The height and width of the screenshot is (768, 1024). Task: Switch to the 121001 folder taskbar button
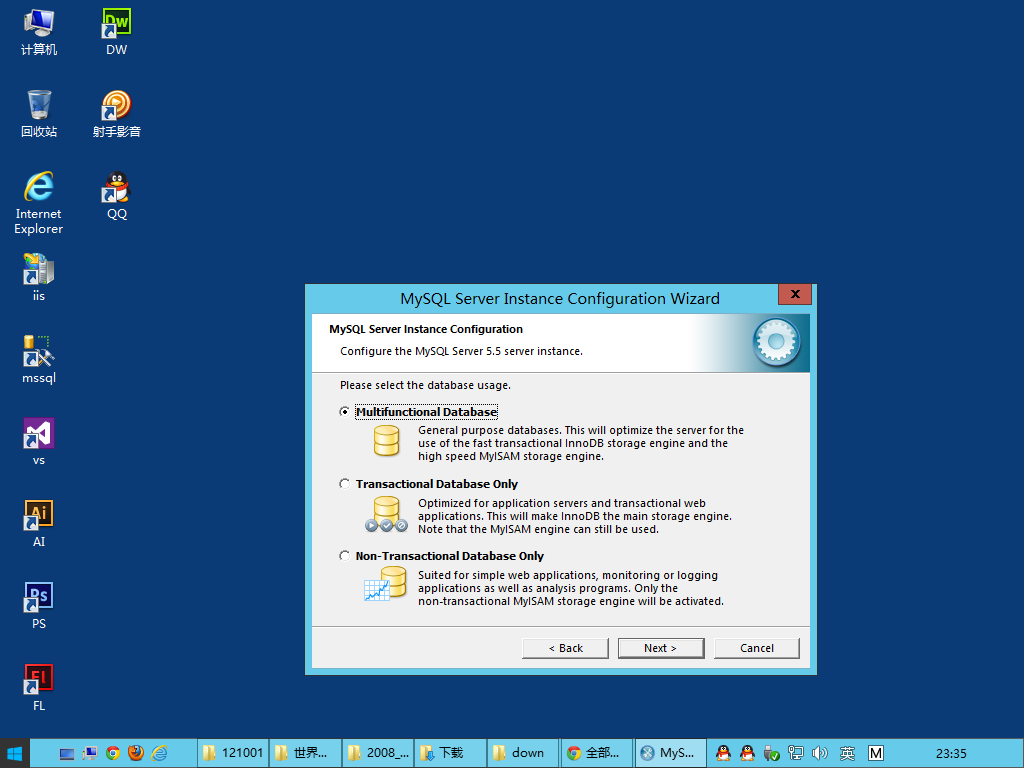pos(232,753)
